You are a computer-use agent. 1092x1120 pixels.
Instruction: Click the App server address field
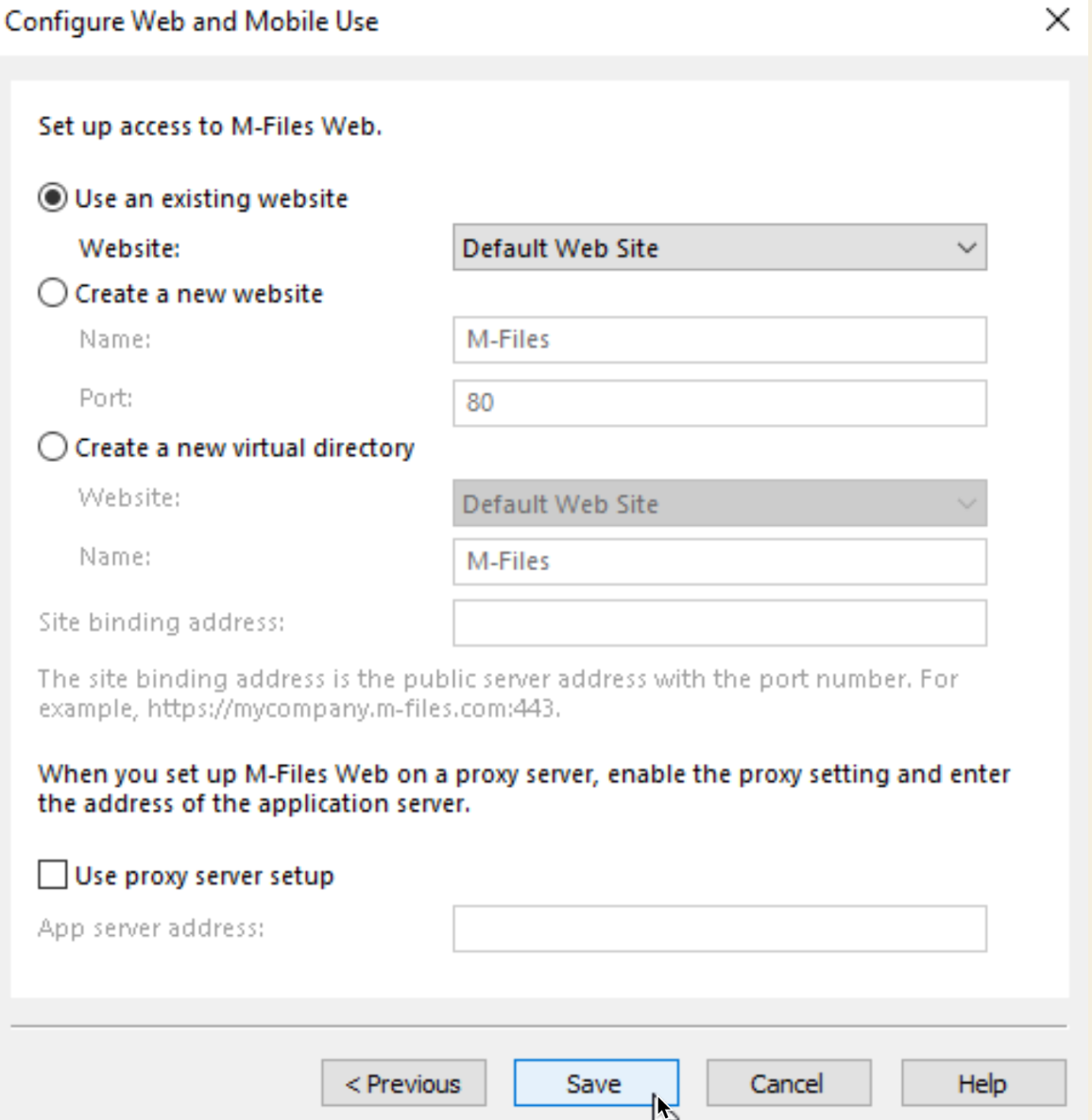pyautogui.click(x=720, y=928)
